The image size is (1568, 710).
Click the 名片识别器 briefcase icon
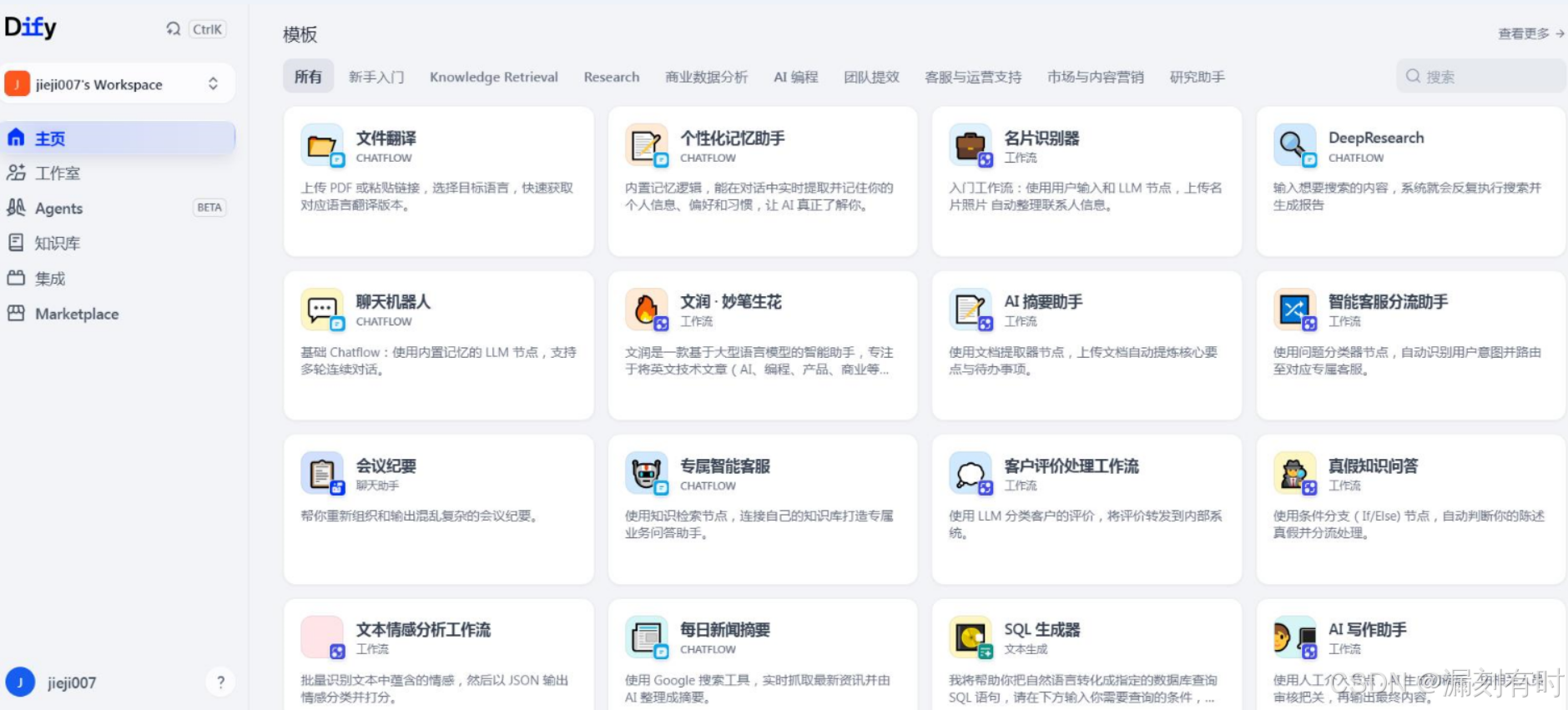coord(971,145)
